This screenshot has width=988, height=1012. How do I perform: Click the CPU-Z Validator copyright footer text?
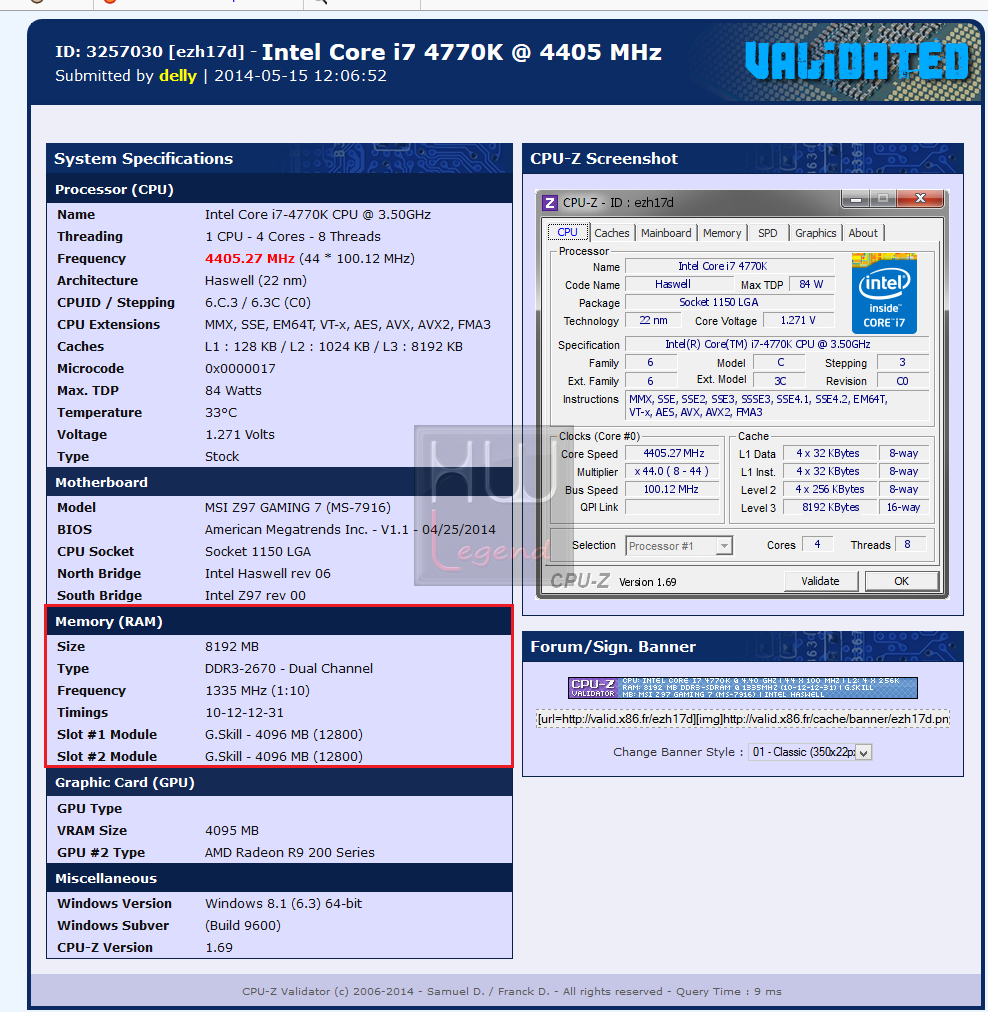point(512,991)
